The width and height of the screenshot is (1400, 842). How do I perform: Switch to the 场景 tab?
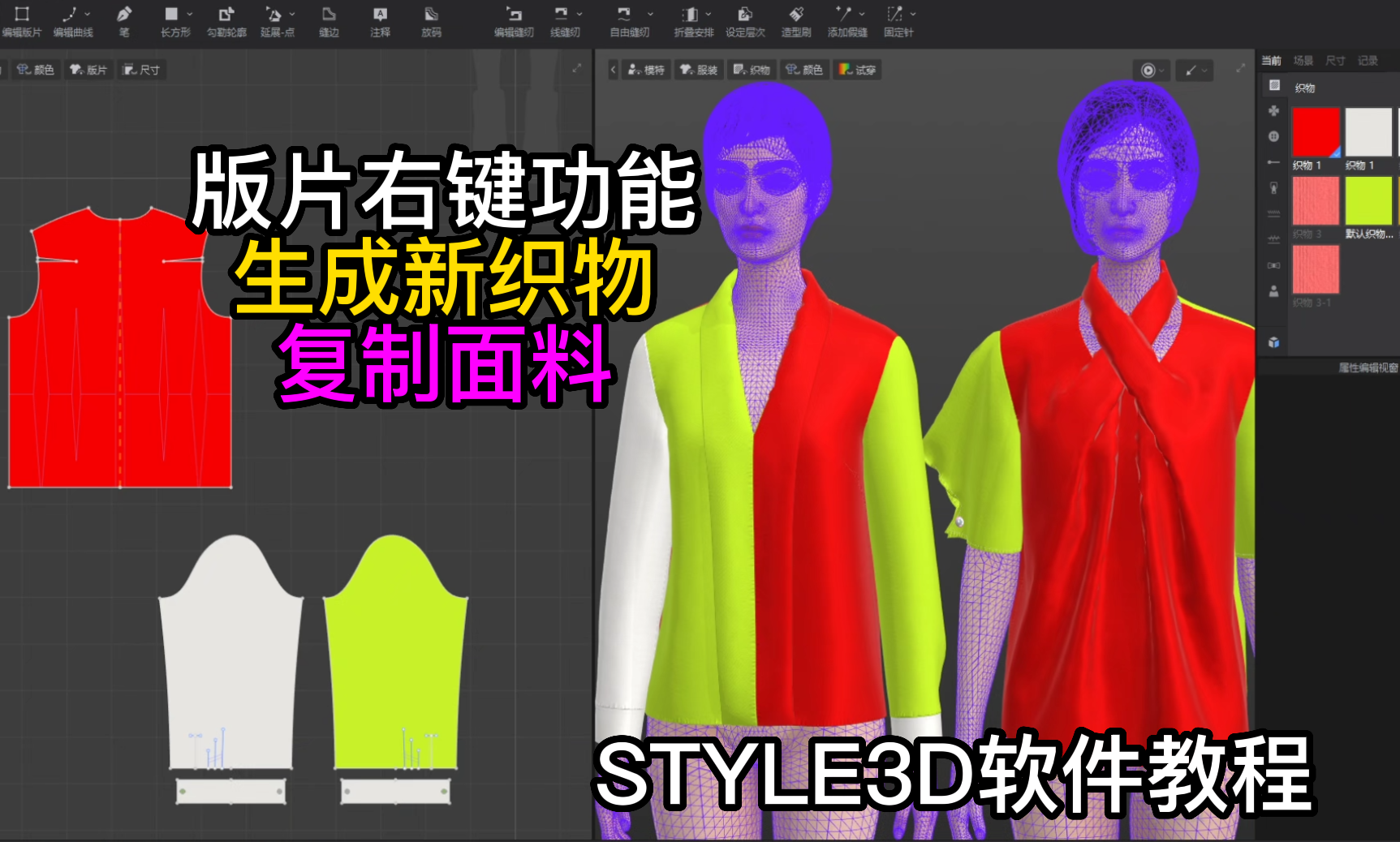pyautogui.click(x=1303, y=61)
